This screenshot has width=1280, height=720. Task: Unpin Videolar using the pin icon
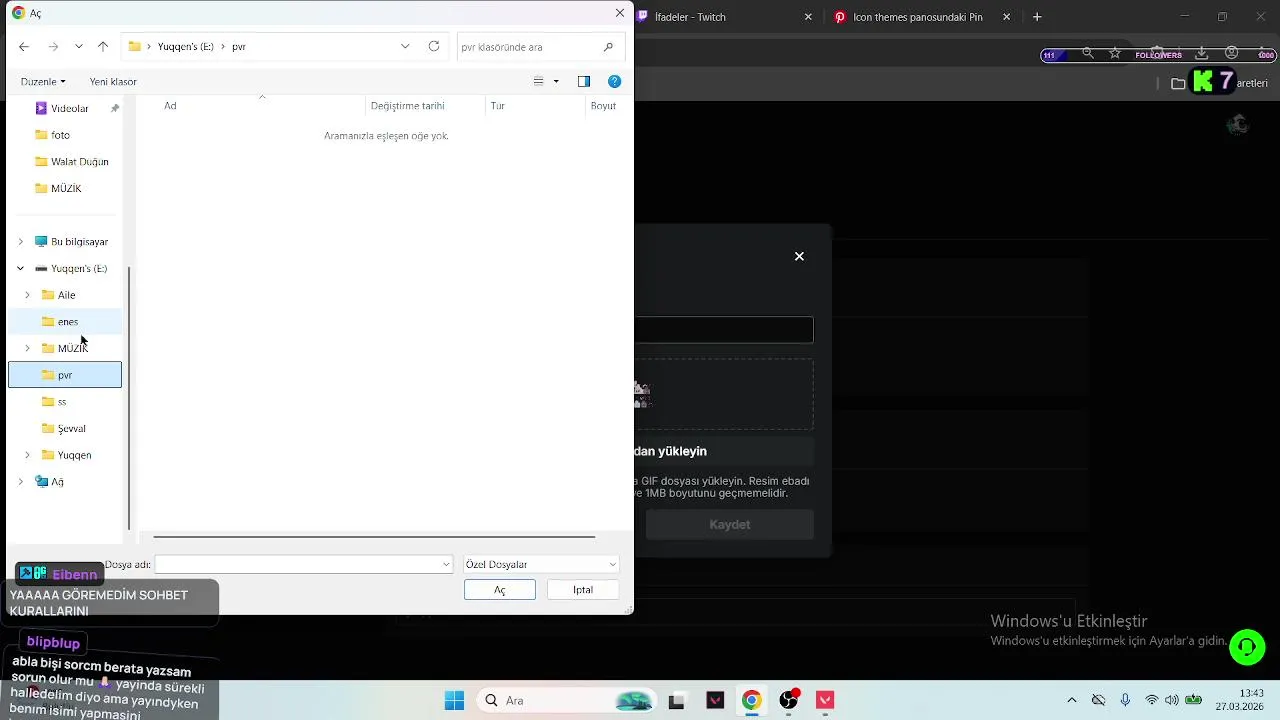(115, 108)
